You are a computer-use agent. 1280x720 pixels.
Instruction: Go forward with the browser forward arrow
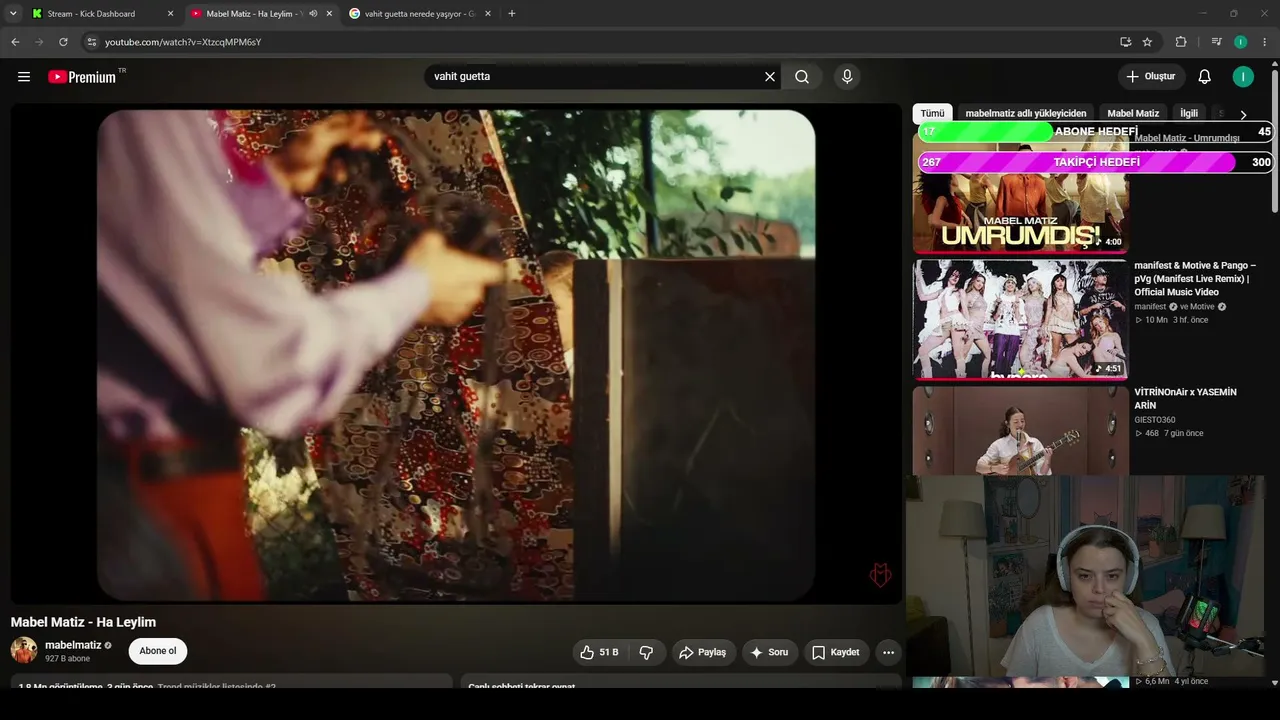[x=39, y=42]
